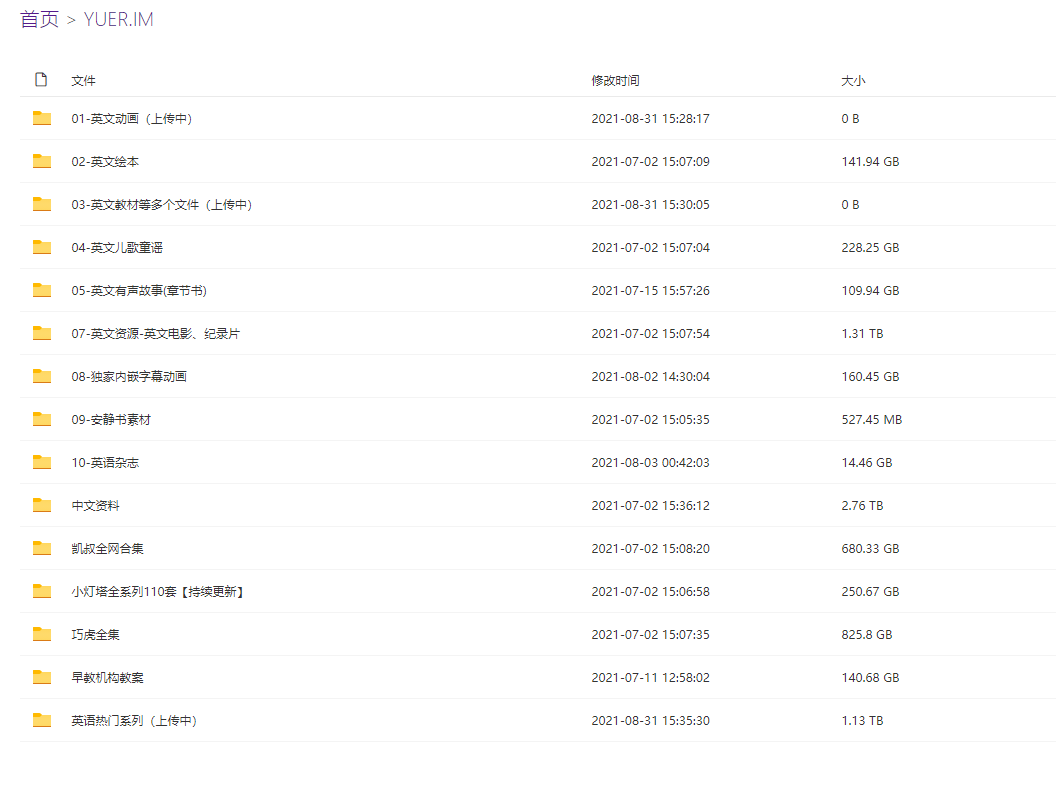This screenshot has height=804, width=1062.
Task: Click the folder icon for 中文资料
Action: (42, 505)
